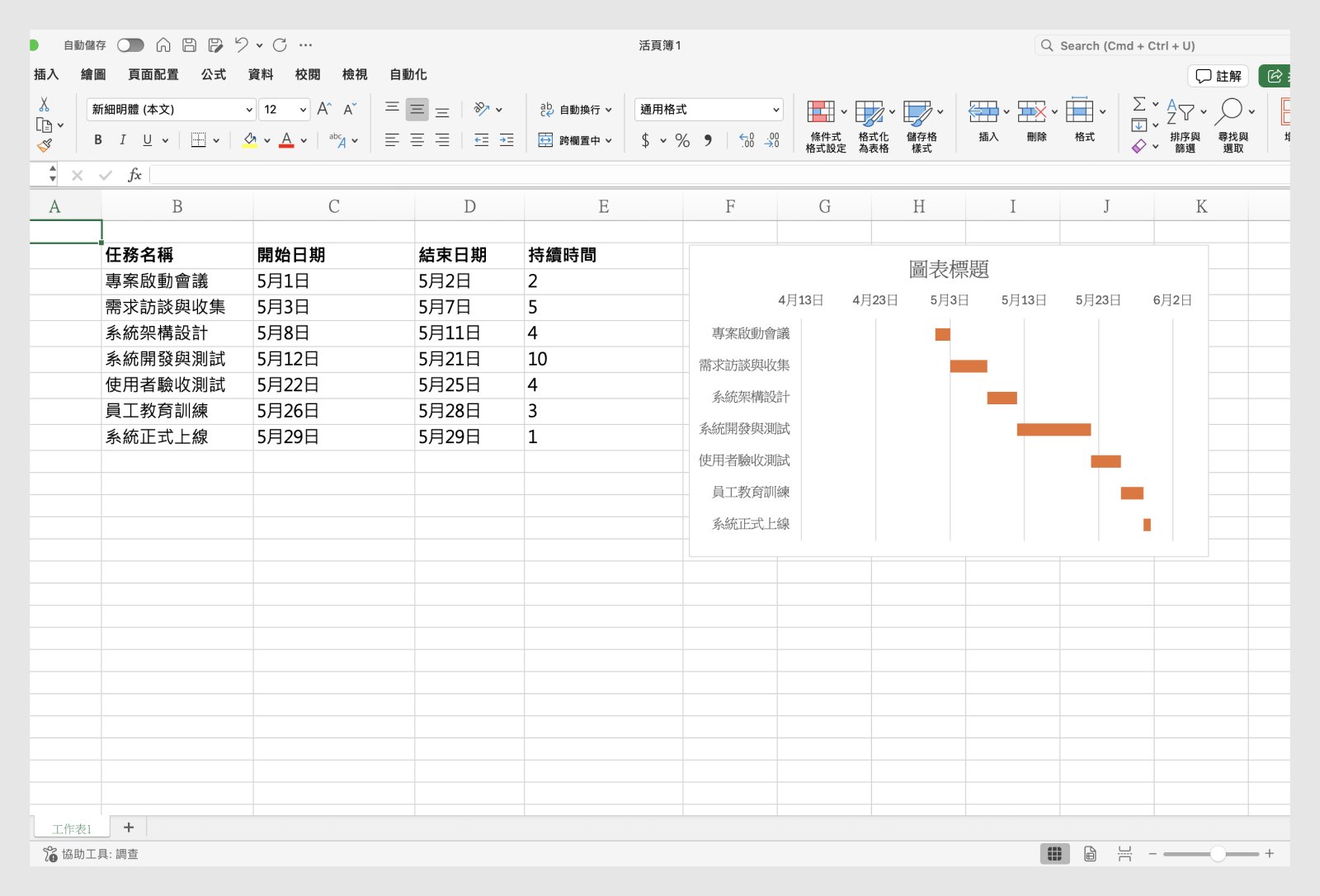Open the 自動化 ribbon tab
Image resolution: width=1320 pixels, height=896 pixels.
(407, 74)
